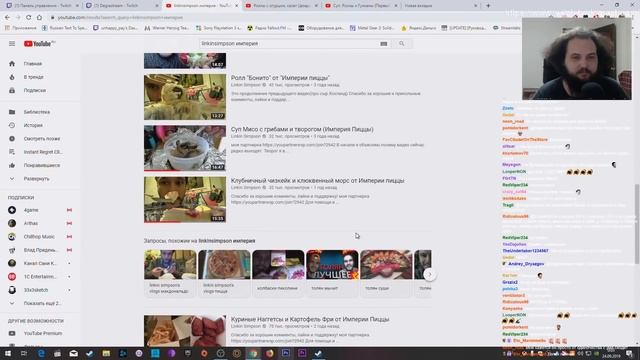The image size is (640, 360).
Task: Select related search linkin simpsons pizza card
Action: click(x=224, y=273)
